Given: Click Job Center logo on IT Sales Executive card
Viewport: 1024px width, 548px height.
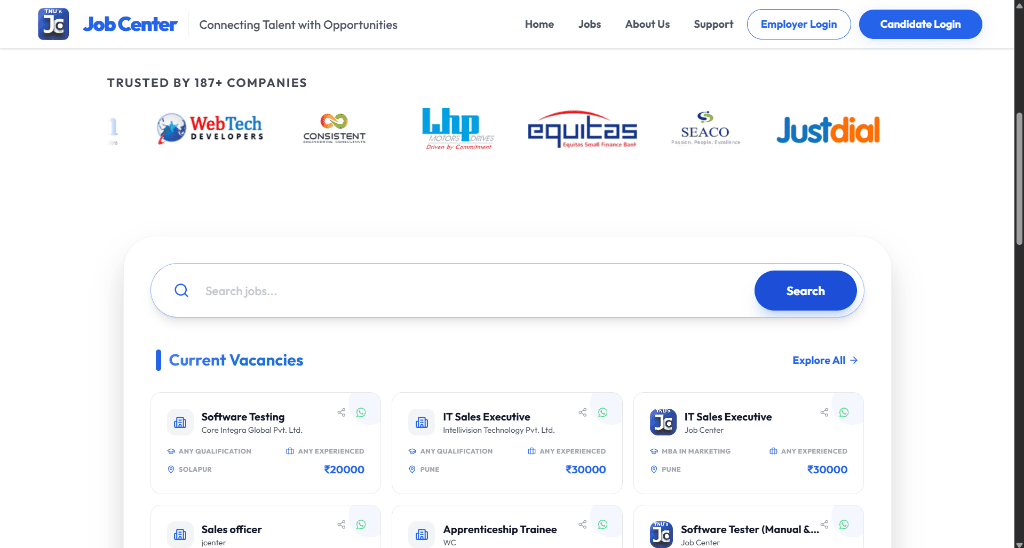Looking at the screenshot, I should pyautogui.click(x=663, y=423).
